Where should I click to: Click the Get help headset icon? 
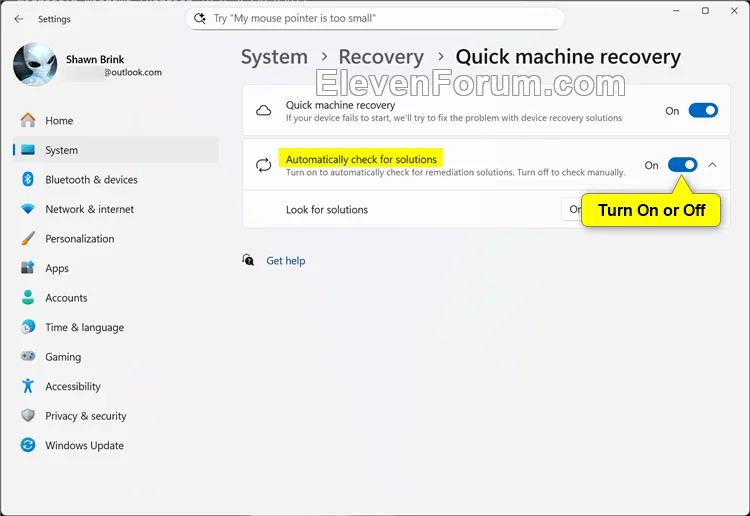click(248, 260)
